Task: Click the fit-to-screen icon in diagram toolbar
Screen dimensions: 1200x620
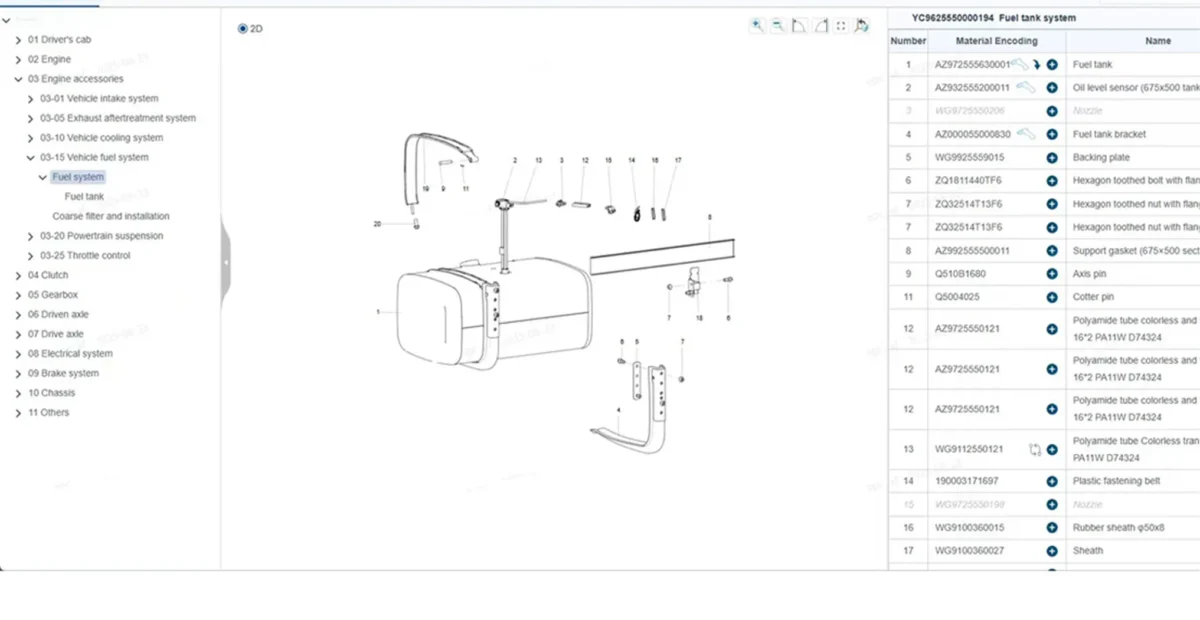Action: click(x=841, y=26)
